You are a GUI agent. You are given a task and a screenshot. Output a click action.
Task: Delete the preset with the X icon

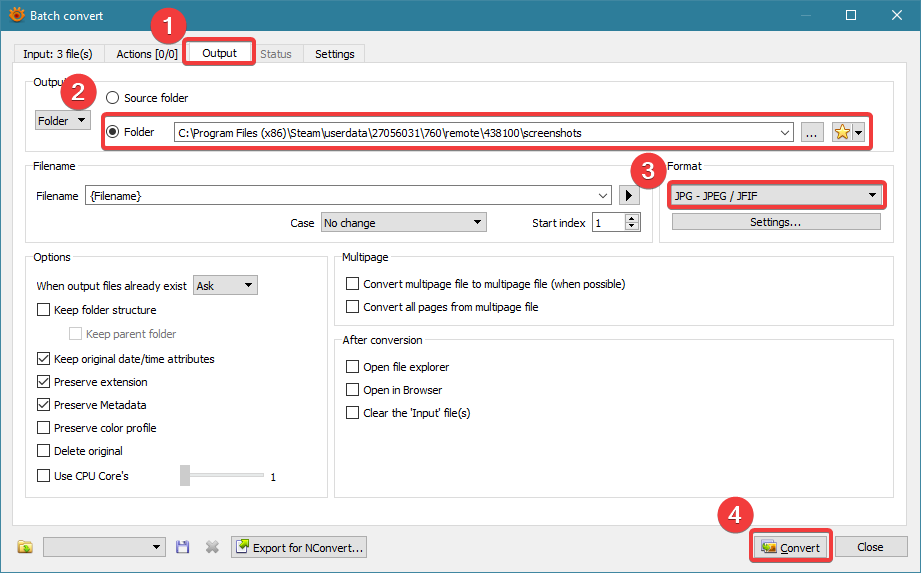tap(212, 547)
